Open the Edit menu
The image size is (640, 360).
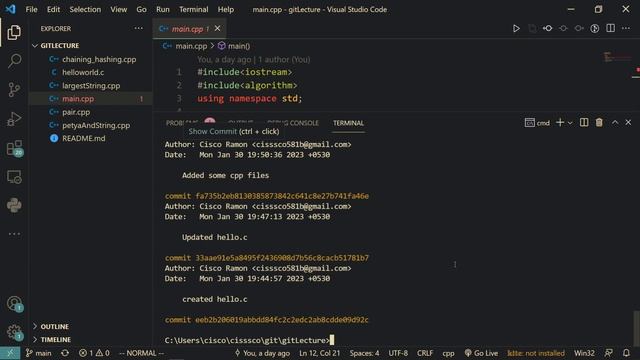(53, 9)
